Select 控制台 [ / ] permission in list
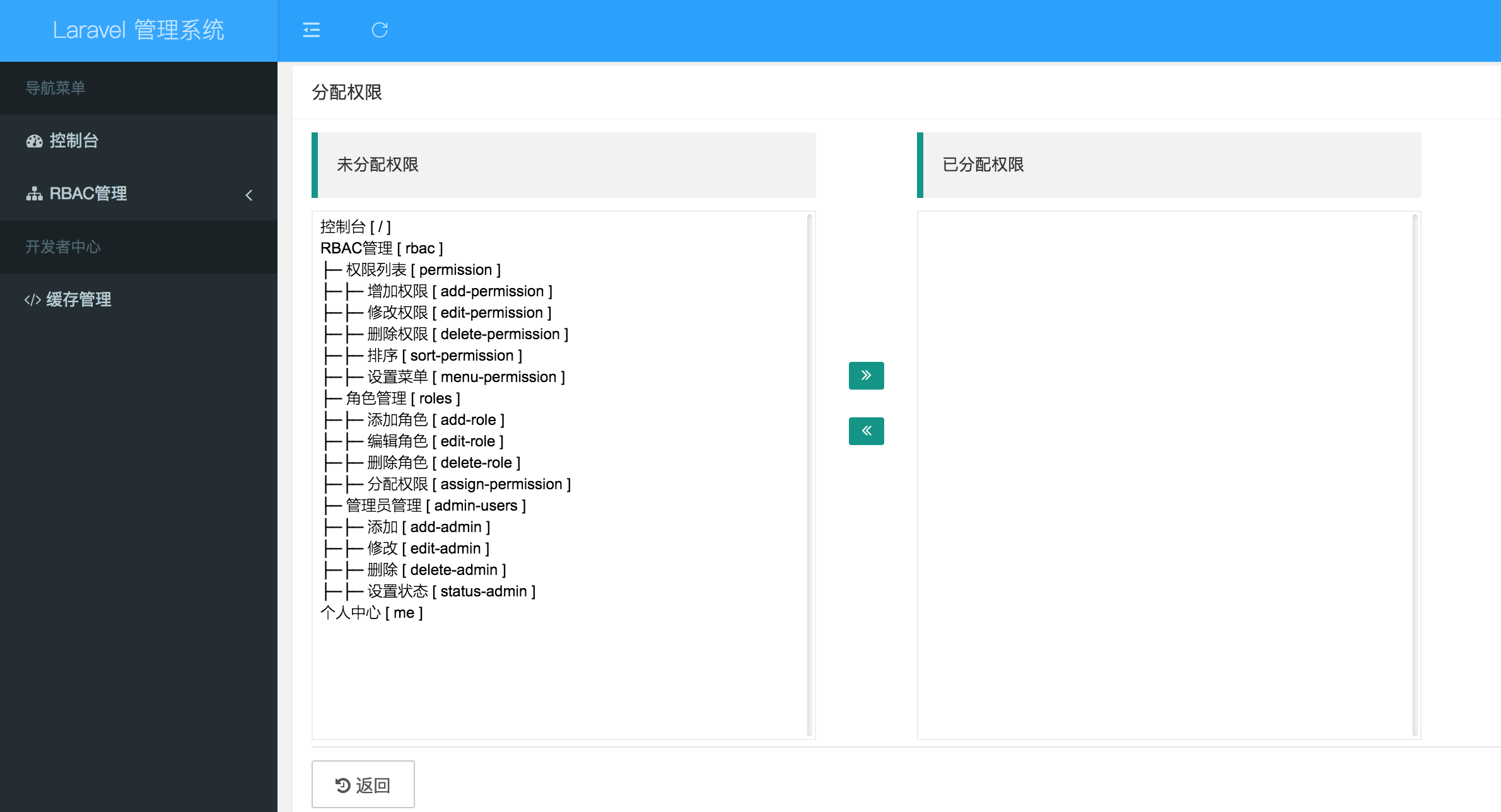The height and width of the screenshot is (812, 1501). [x=356, y=227]
